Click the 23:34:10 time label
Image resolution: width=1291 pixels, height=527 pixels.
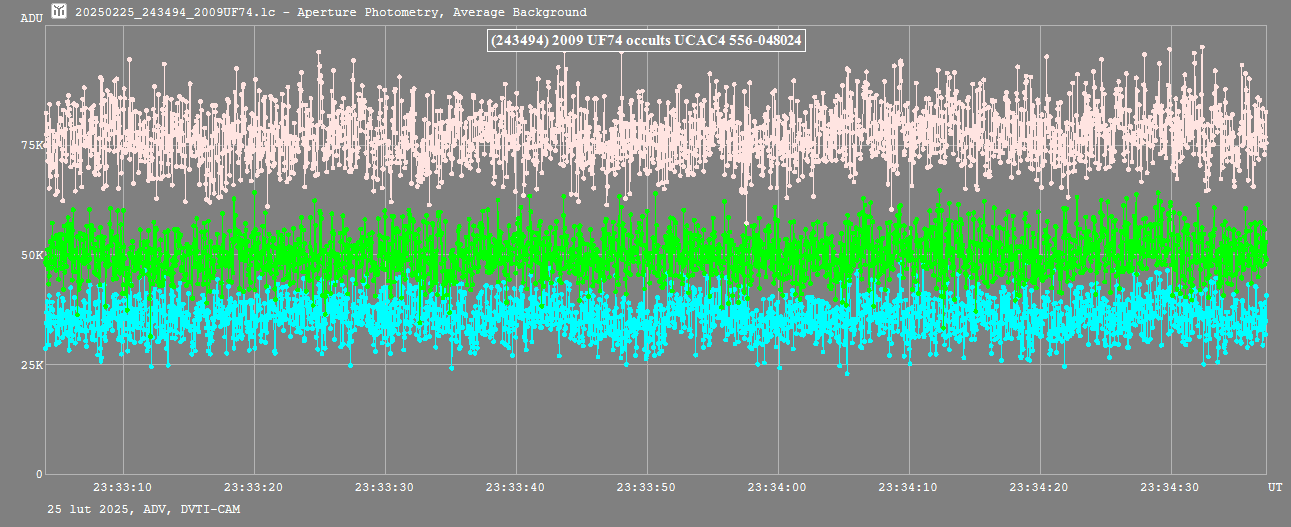point(909,487)
